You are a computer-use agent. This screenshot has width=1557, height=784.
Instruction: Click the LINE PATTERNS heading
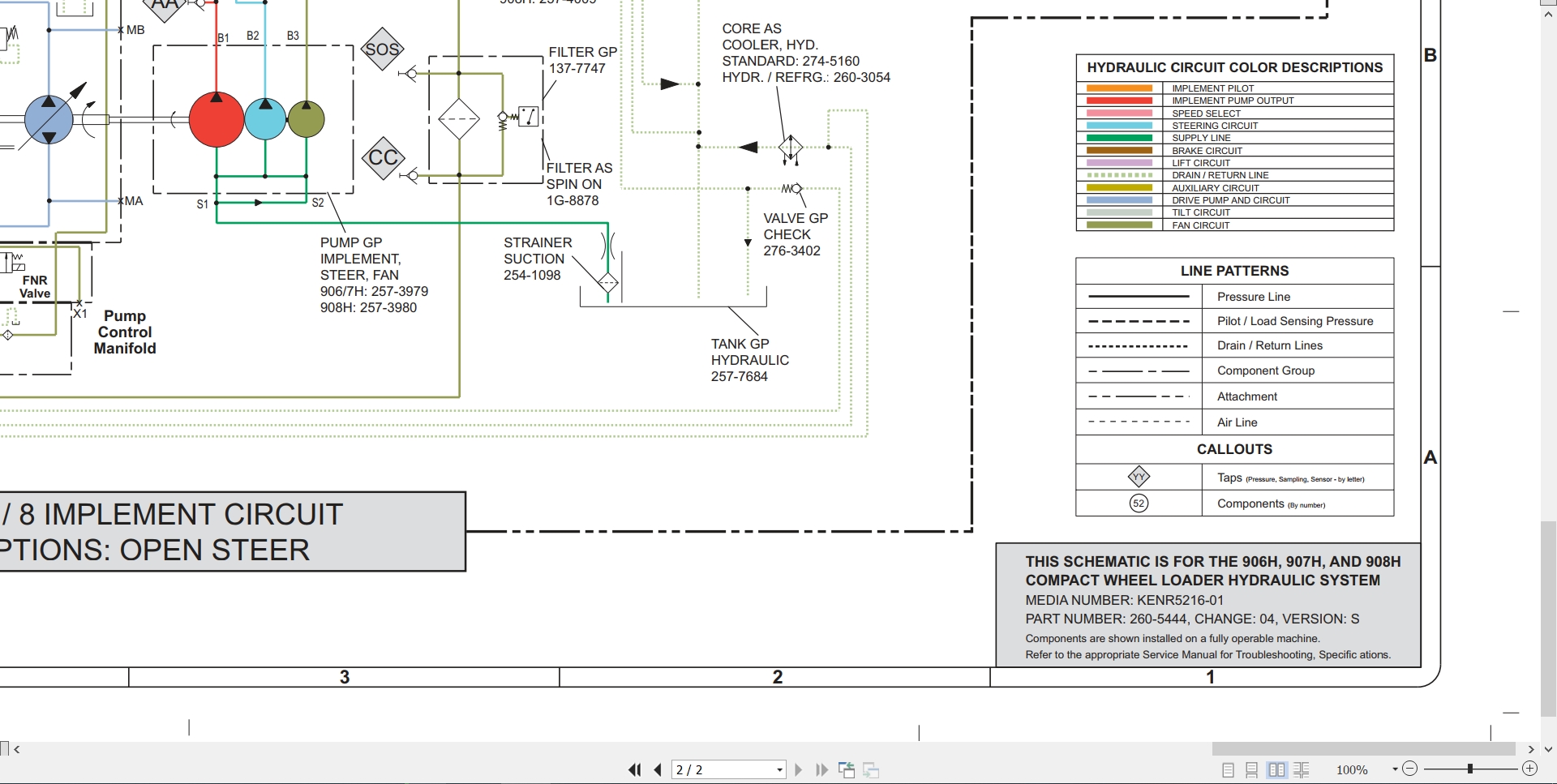1234,271
